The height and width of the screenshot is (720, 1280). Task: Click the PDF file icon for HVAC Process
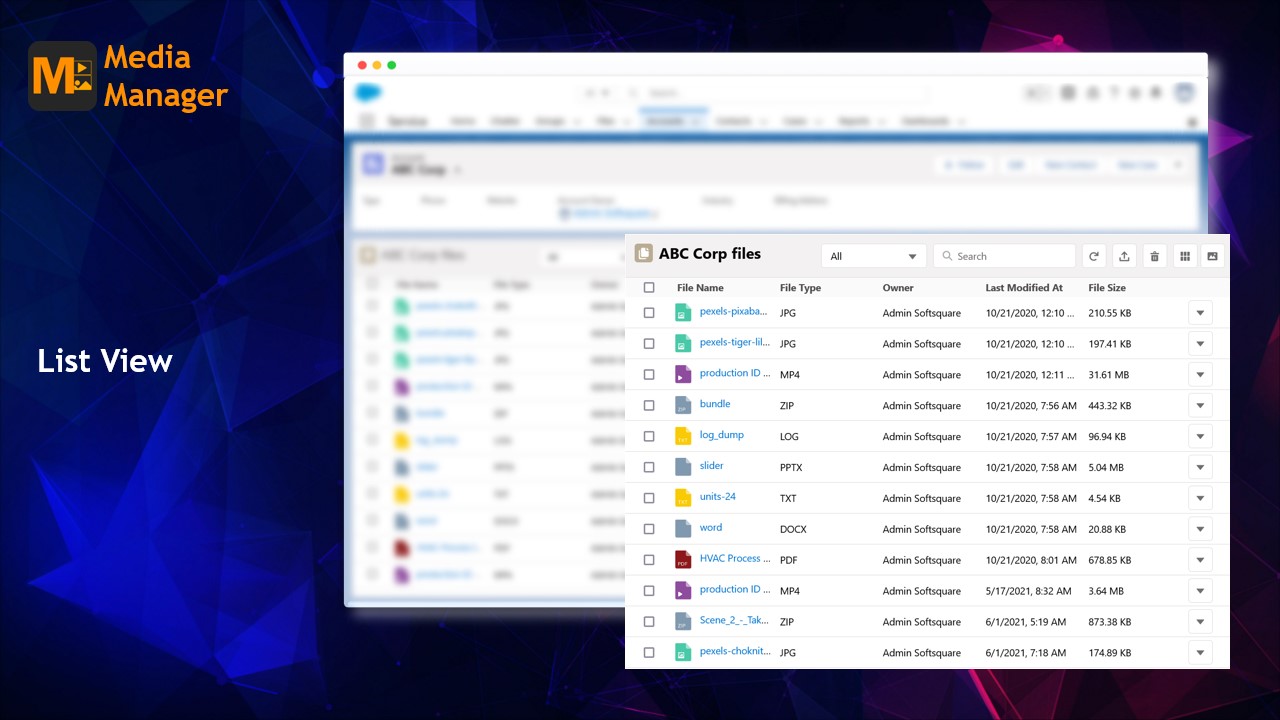point(683,559)
